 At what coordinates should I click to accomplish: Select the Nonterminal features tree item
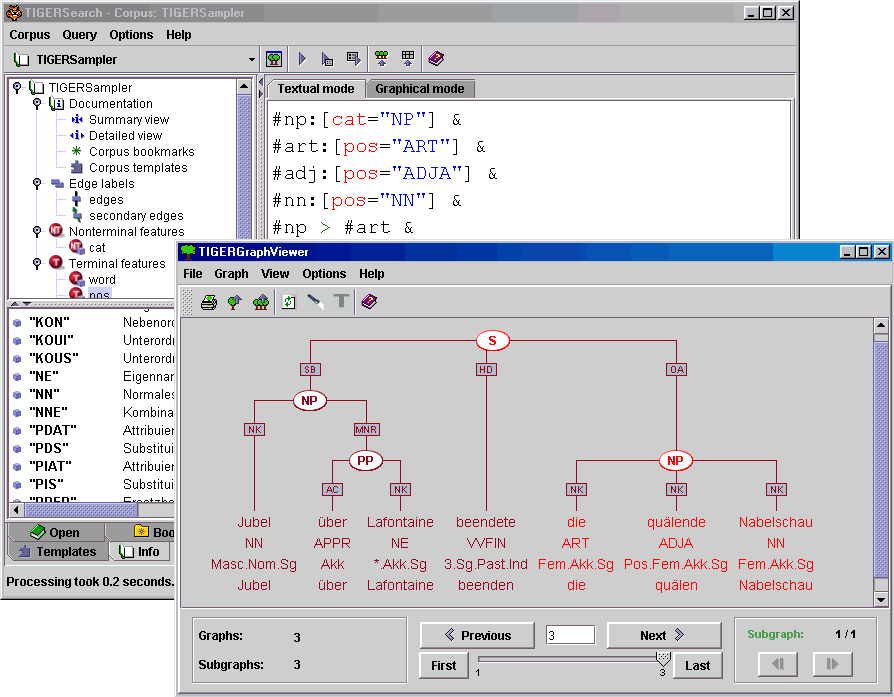[x=127, y=232]
